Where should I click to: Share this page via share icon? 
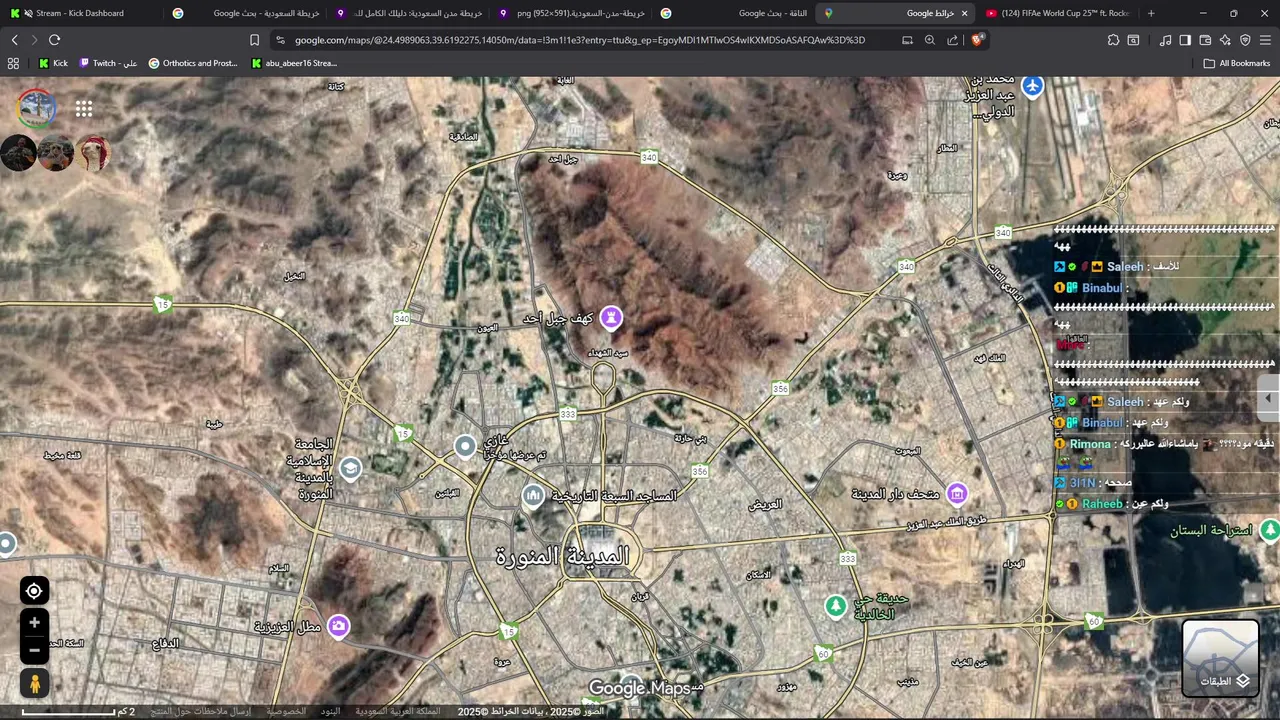(952, 40)
